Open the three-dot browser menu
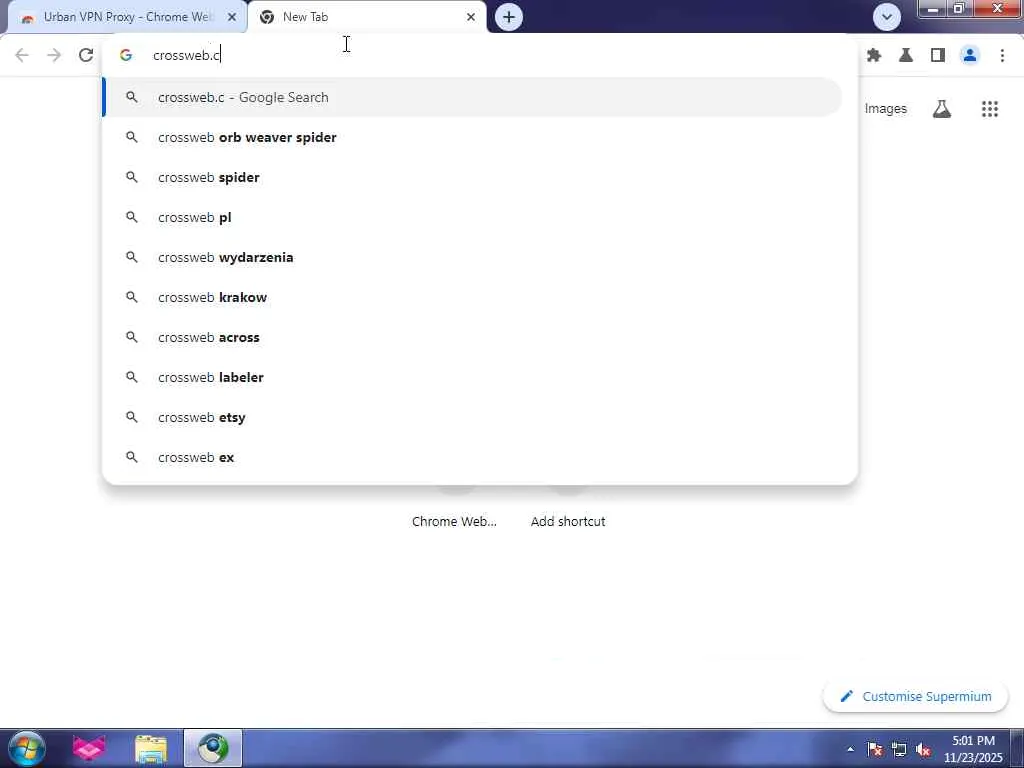The image size is (1024, 768). [x=1002, y=56]
